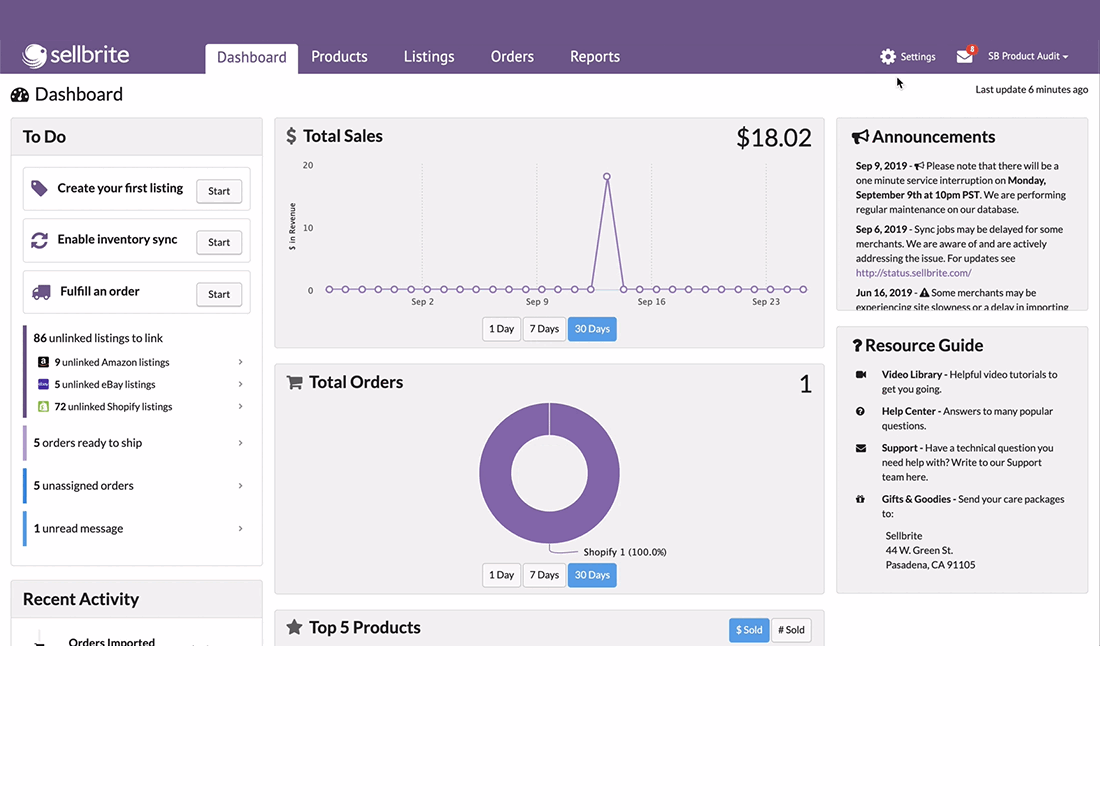Click the eBay icon beside unlinked listings
The image size is (1100, 810).
43,384
